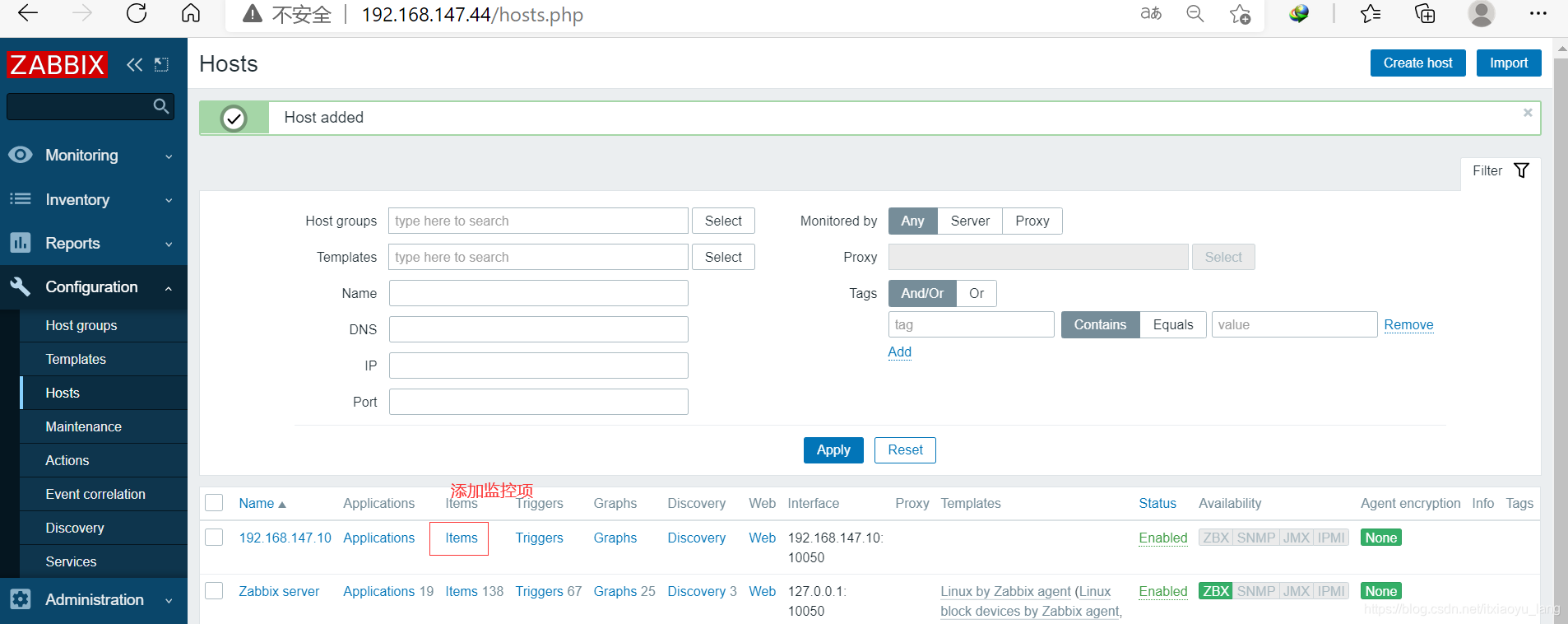Expand the Administration menu chevron
The height and width of the screenshot is (624, 1568).
click(169, 601)
